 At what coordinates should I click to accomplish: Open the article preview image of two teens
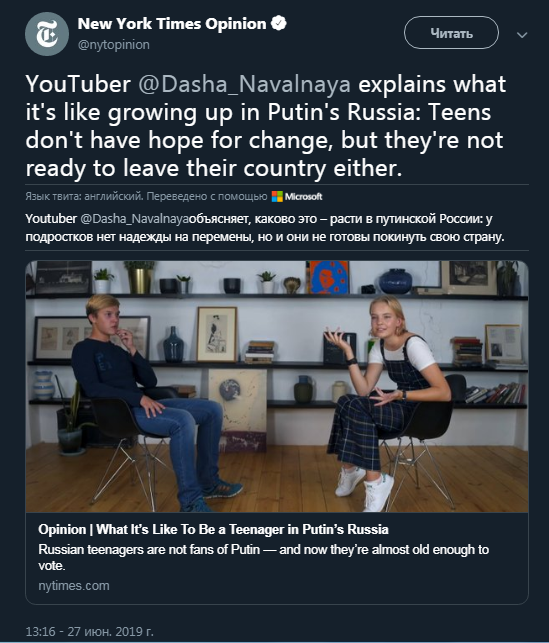pos(277,386)
